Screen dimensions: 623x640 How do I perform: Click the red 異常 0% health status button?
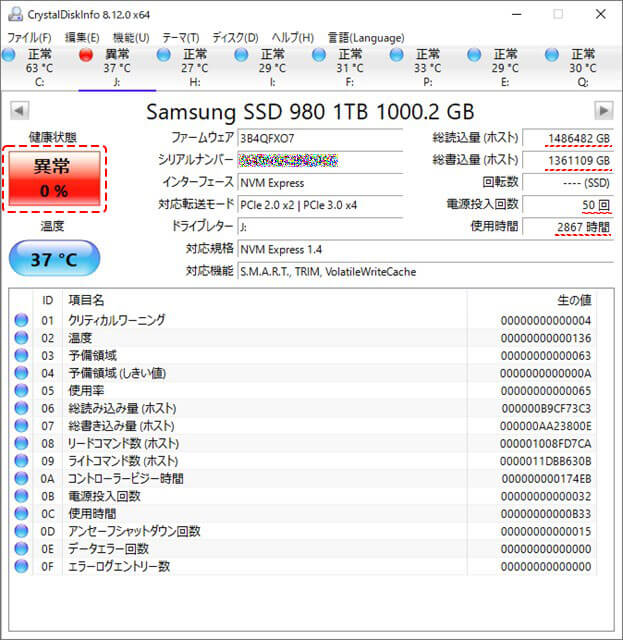pyautogui.click(x=54, y=179)
